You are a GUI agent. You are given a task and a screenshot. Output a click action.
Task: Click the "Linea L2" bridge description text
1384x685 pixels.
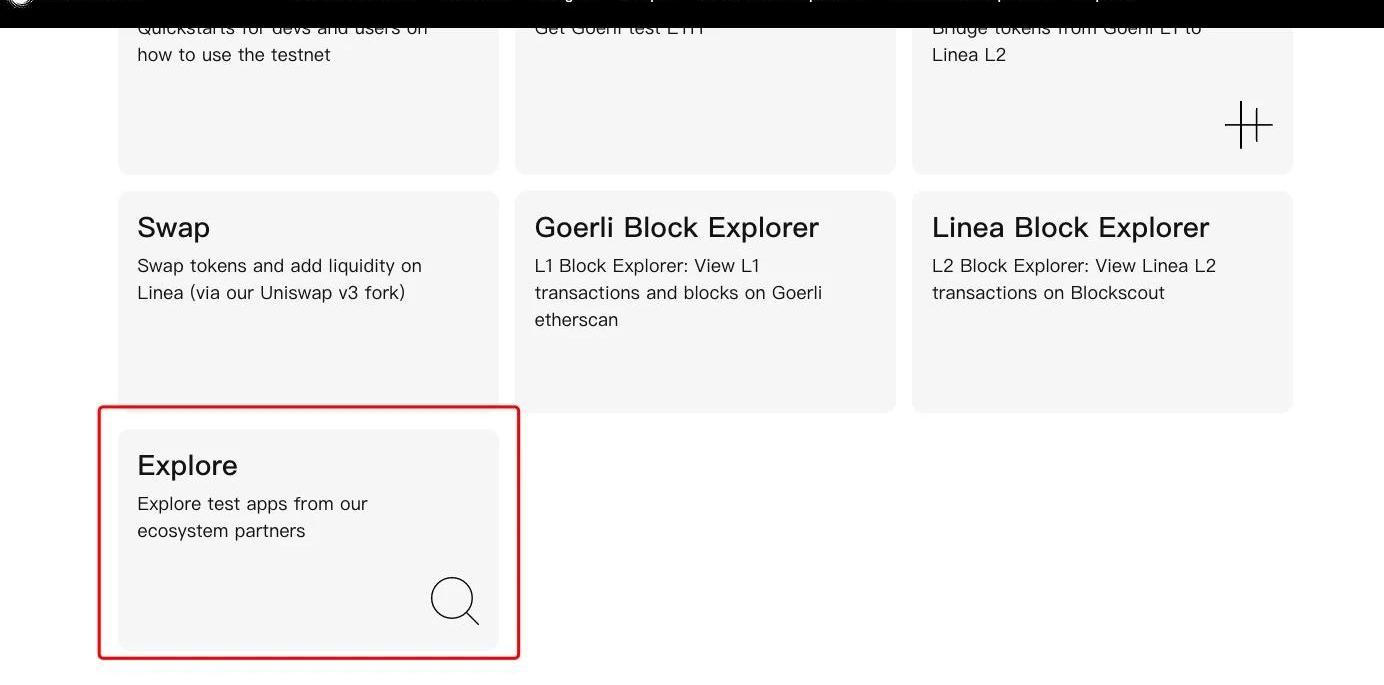click(x=968, y=55)
